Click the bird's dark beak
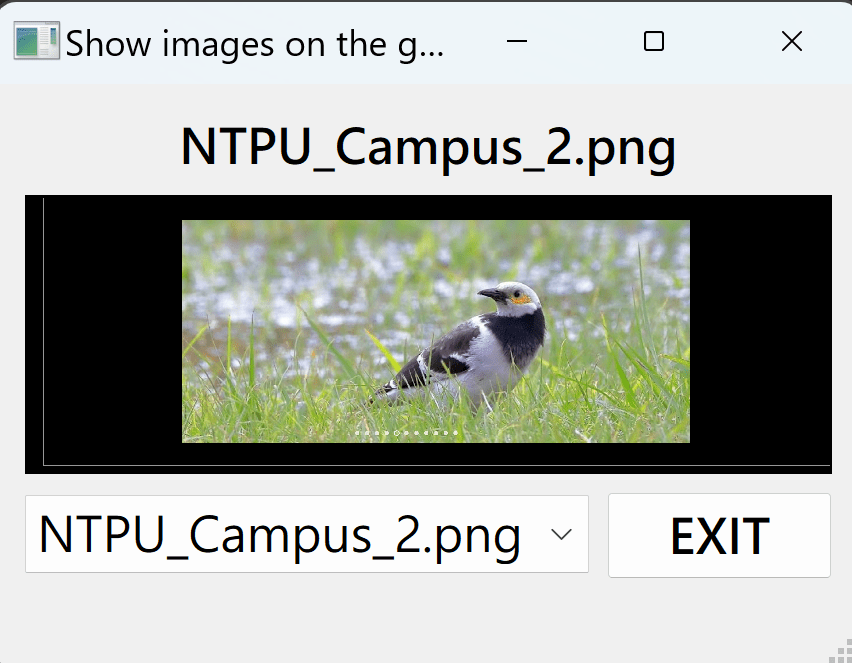Viewport: 852px width, 663px height. pyautogui.click(x=492, y=295)
